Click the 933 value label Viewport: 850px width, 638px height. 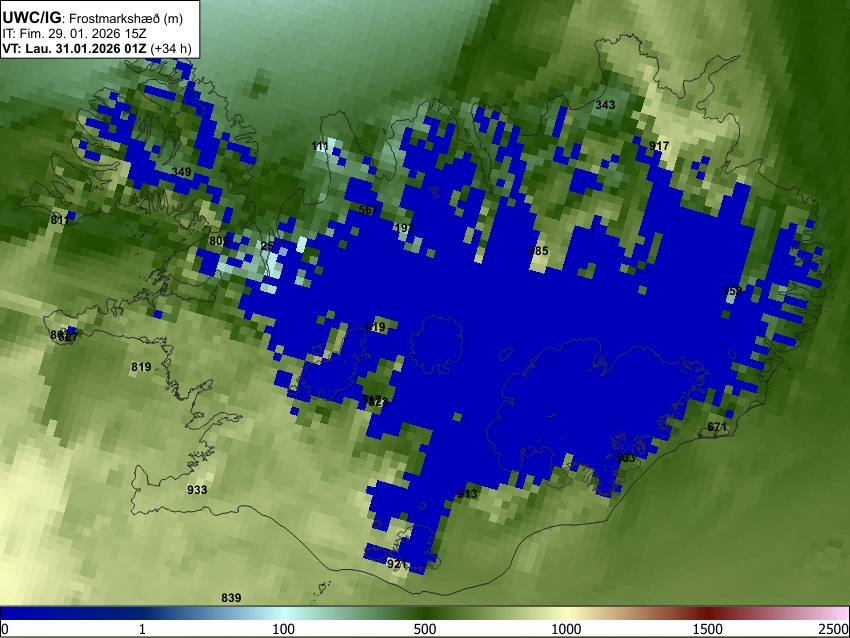[x=197, y=490]
